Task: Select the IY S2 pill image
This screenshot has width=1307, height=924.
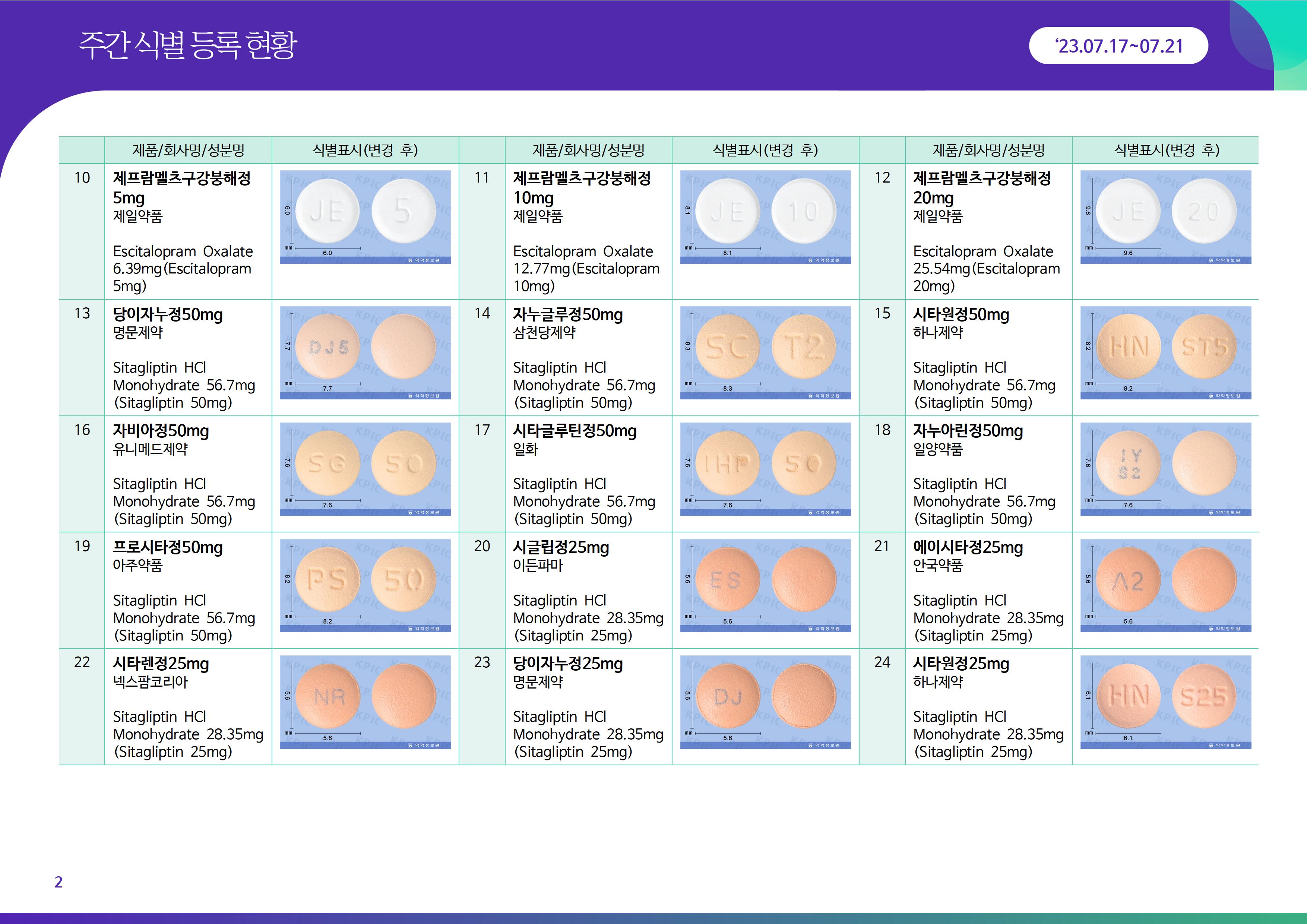Action: 1165,469
